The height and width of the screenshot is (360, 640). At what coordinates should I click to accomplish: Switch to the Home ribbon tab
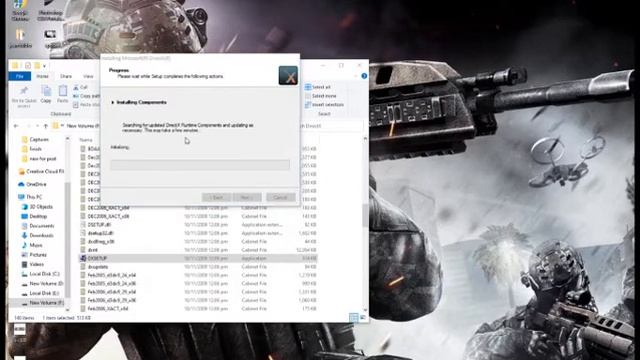click(x=42, y=76)
